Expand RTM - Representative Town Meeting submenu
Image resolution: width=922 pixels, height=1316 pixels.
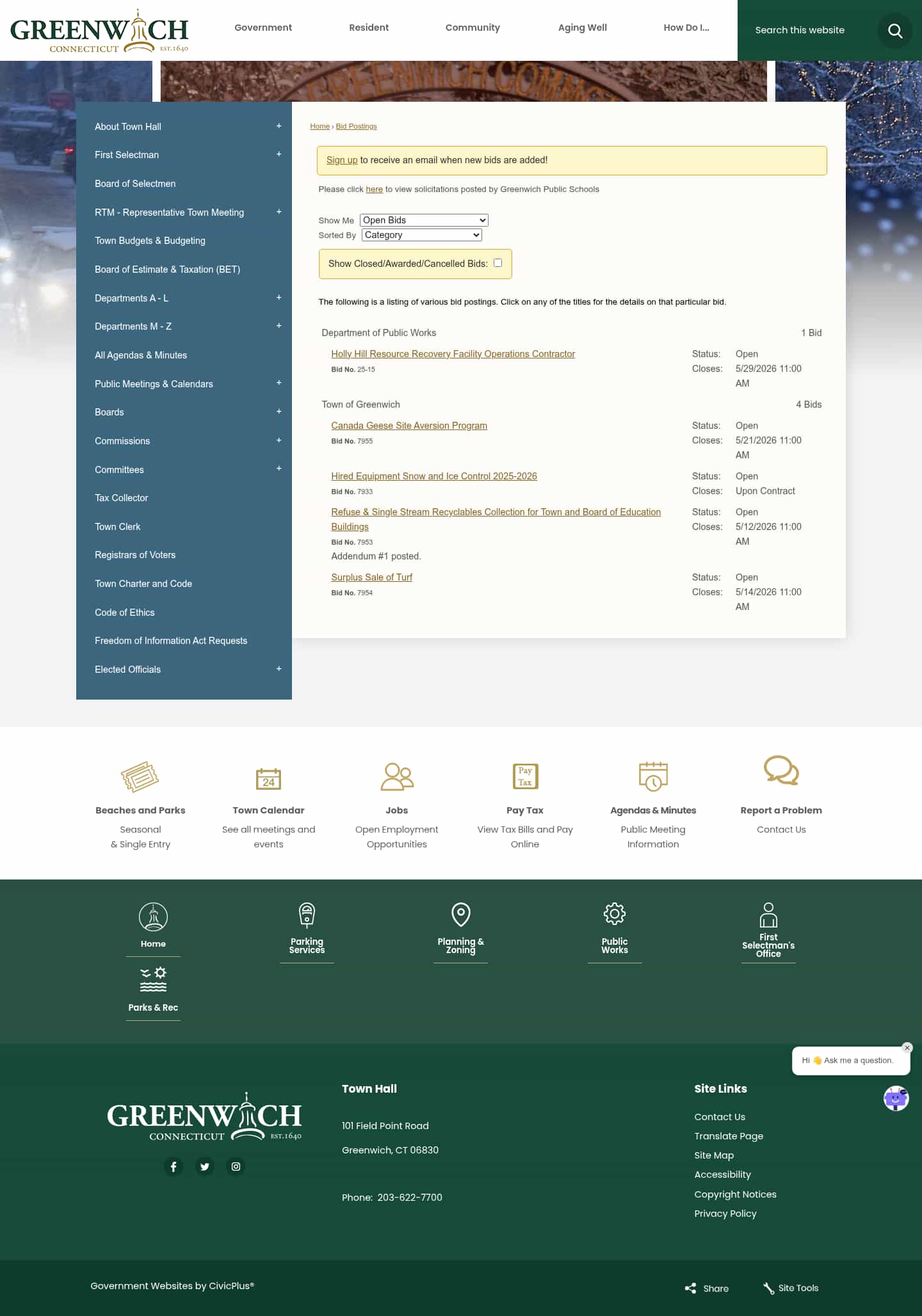point(279,212)
